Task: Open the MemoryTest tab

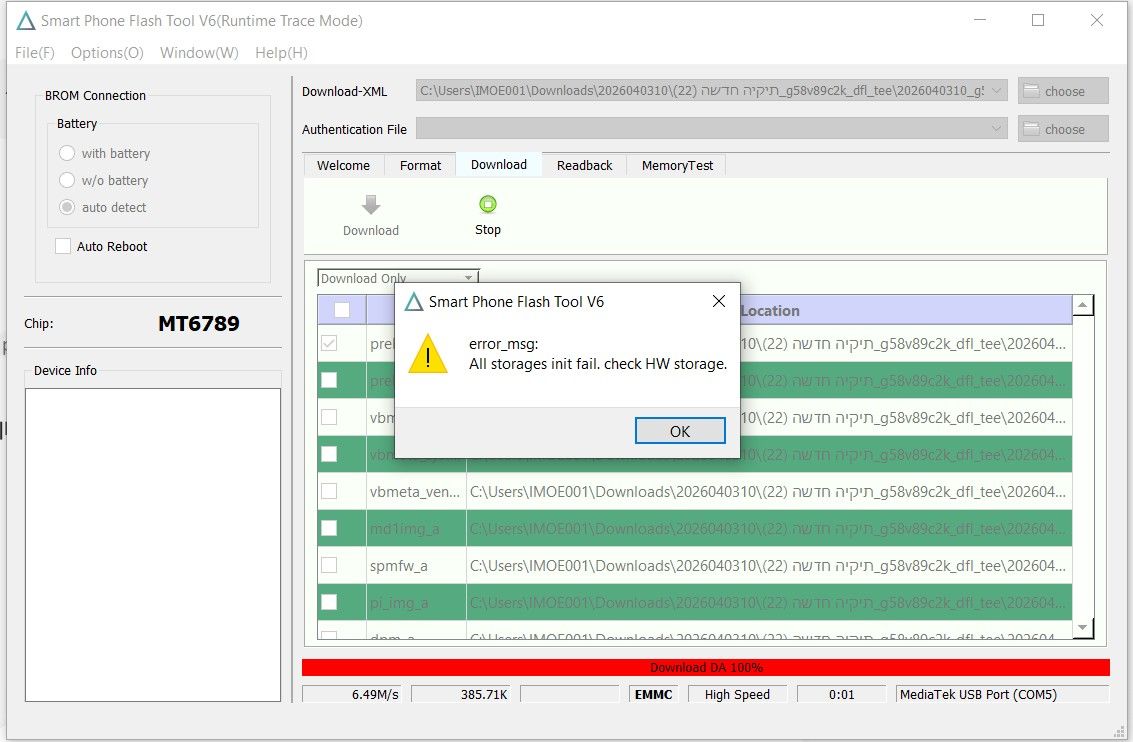Action: [x=677, y=165]
